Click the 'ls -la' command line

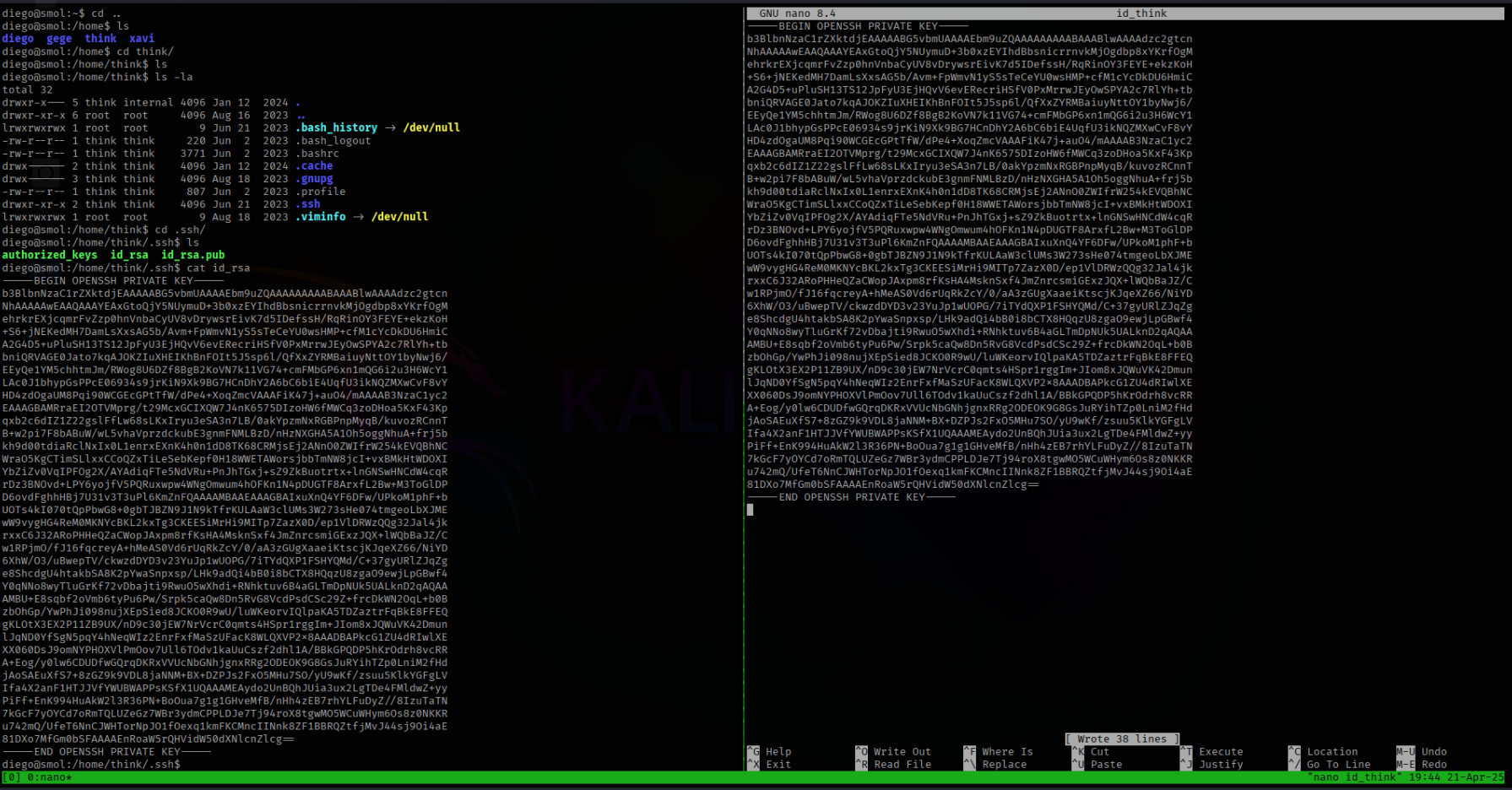click(x=97, y=77)
